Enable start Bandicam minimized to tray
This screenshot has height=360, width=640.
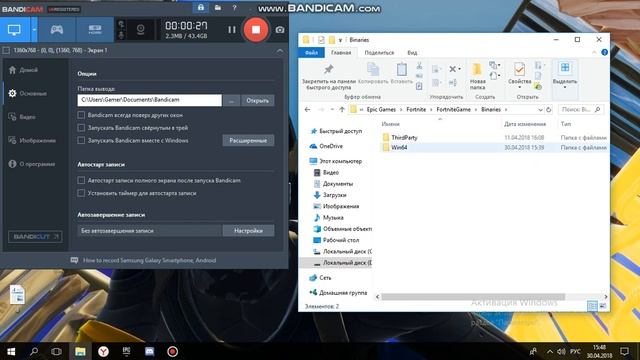tap(81, 128)
